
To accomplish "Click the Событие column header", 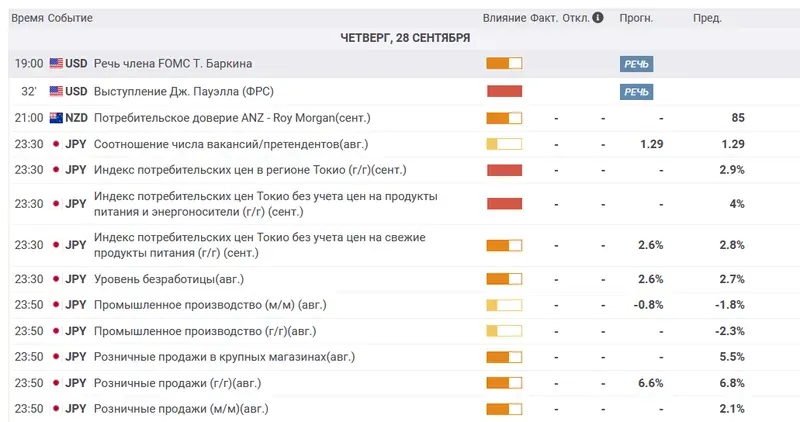I will click(70, 18).
